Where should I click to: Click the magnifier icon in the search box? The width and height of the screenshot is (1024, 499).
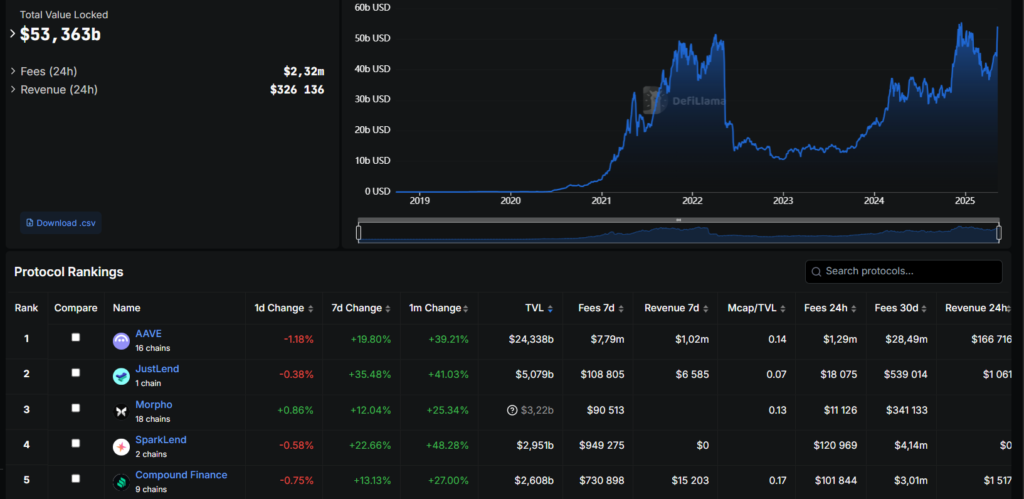(x=817, y=271)
